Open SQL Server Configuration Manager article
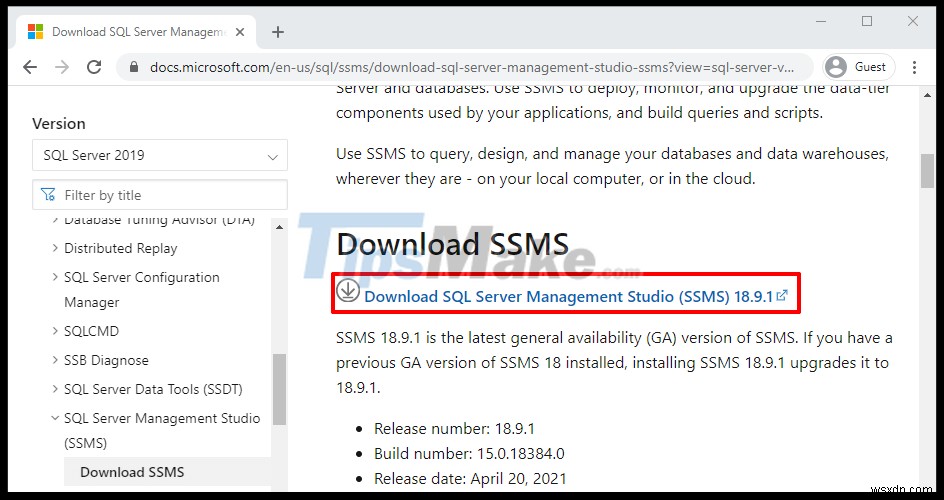Image resolution: width=944 pixels, height=500 pixels. pos(141,289)
